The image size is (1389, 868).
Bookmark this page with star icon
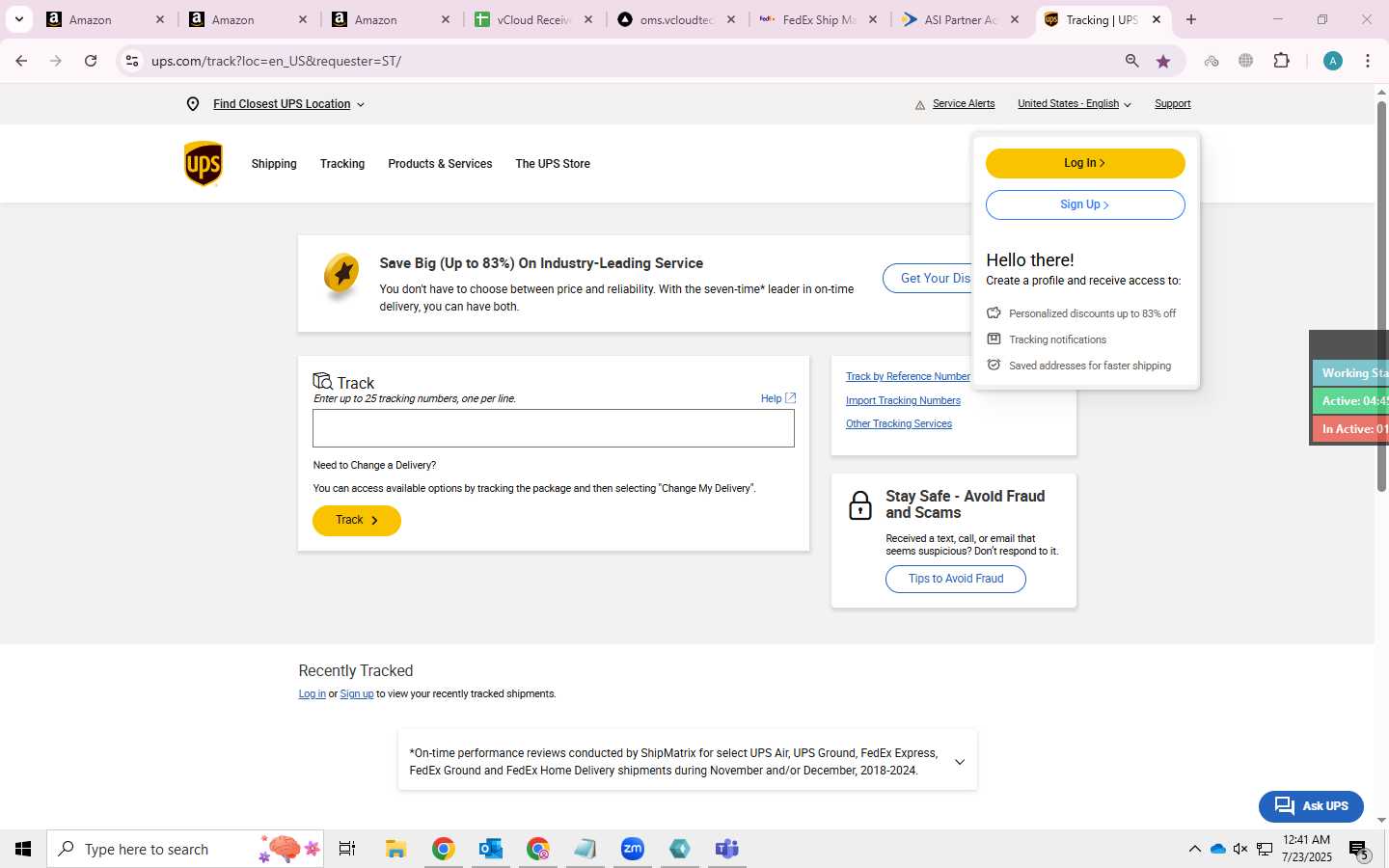tap(1163, 61)
